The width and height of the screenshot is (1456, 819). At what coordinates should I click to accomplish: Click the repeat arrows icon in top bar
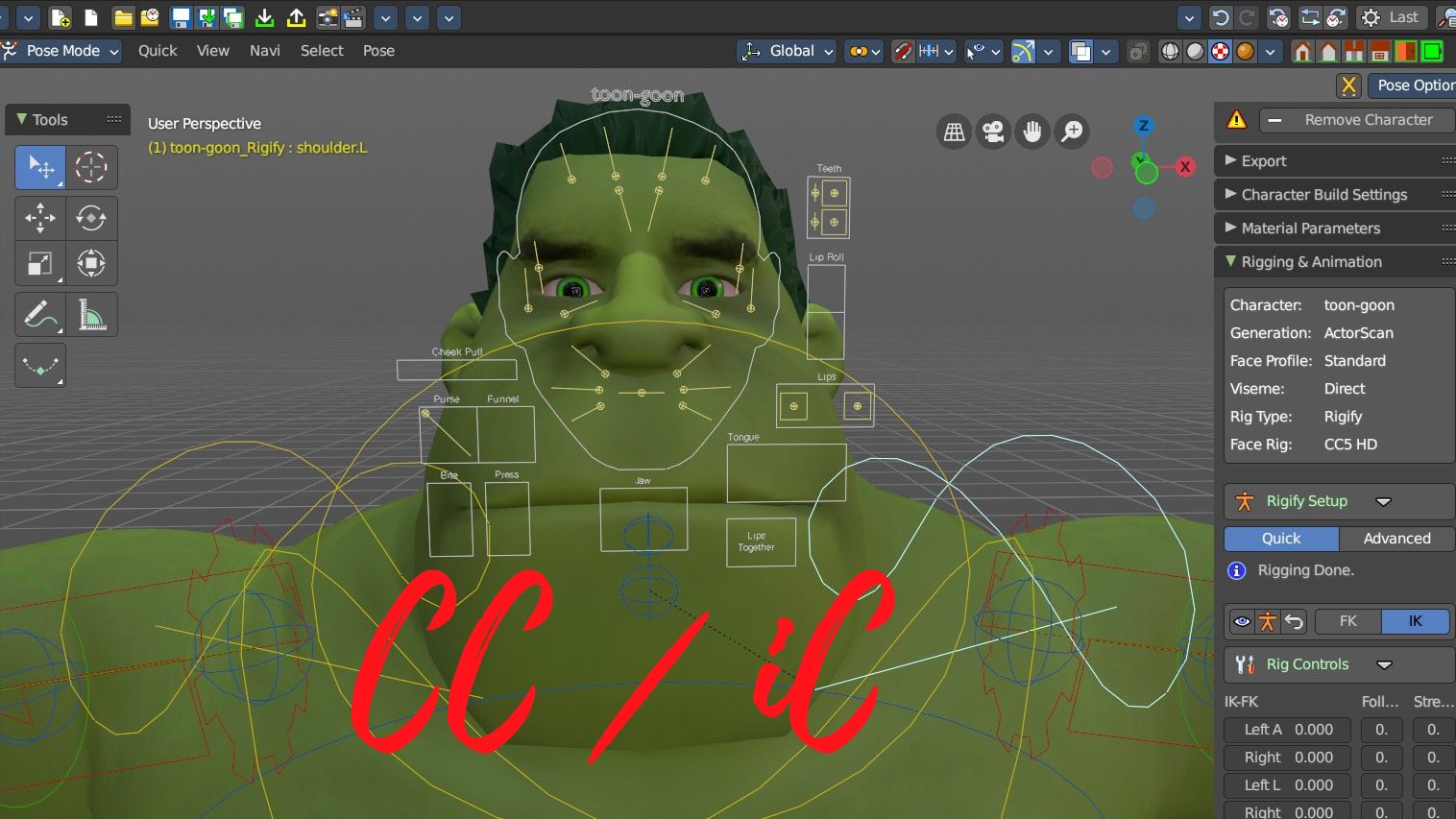pos(1310,17)
